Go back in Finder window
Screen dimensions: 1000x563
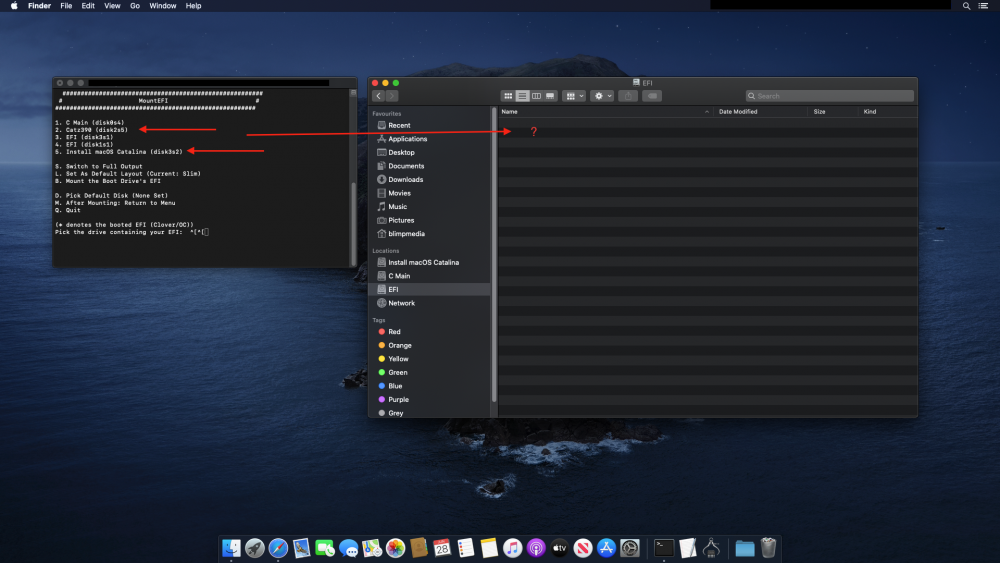[378, 96]
